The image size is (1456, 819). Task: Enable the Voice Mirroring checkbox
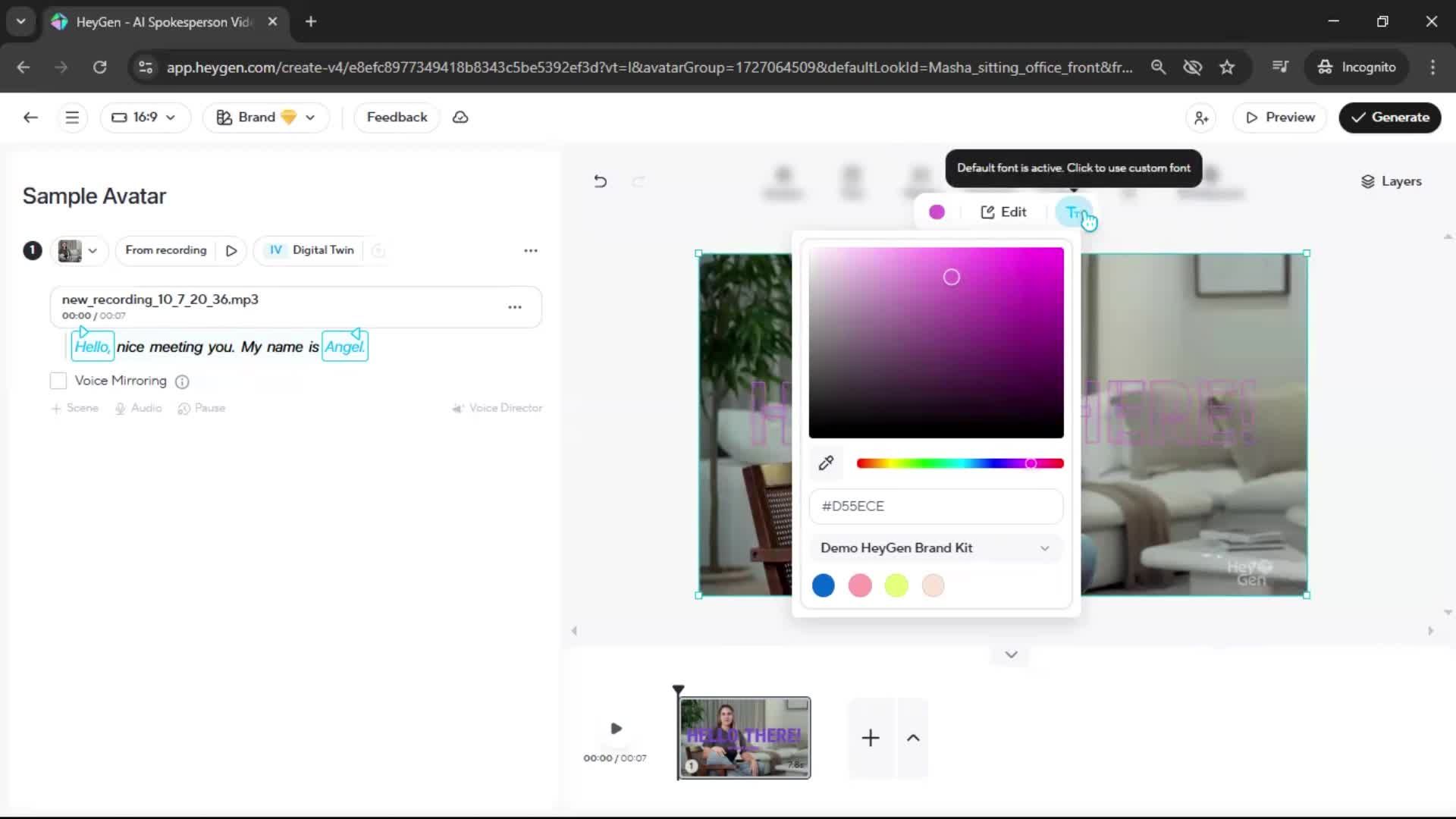58,381
